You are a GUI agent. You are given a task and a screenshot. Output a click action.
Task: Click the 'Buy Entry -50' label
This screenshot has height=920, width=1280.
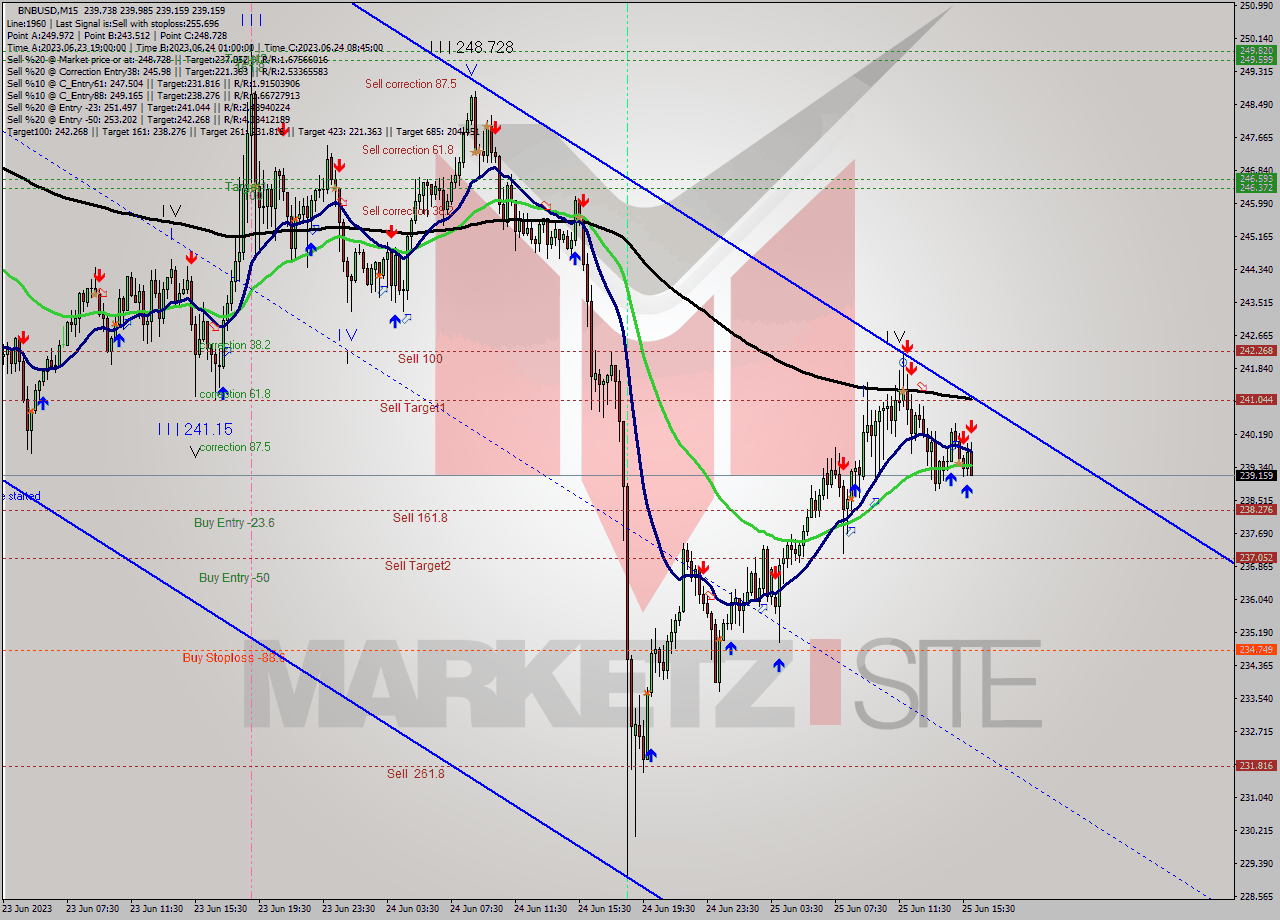(x=234, y=577)
